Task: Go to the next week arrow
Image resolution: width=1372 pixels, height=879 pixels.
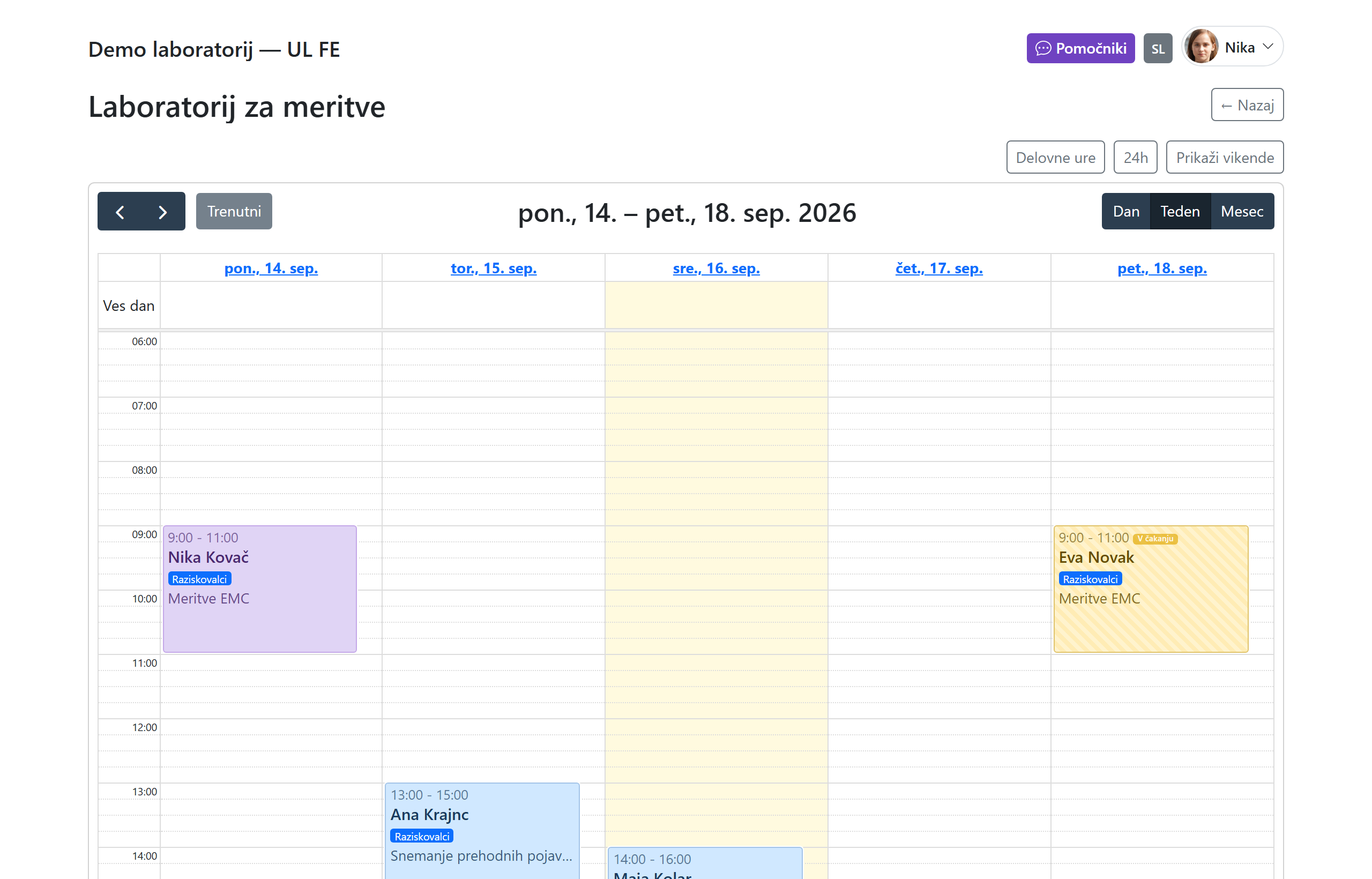Action: (163, 212)
